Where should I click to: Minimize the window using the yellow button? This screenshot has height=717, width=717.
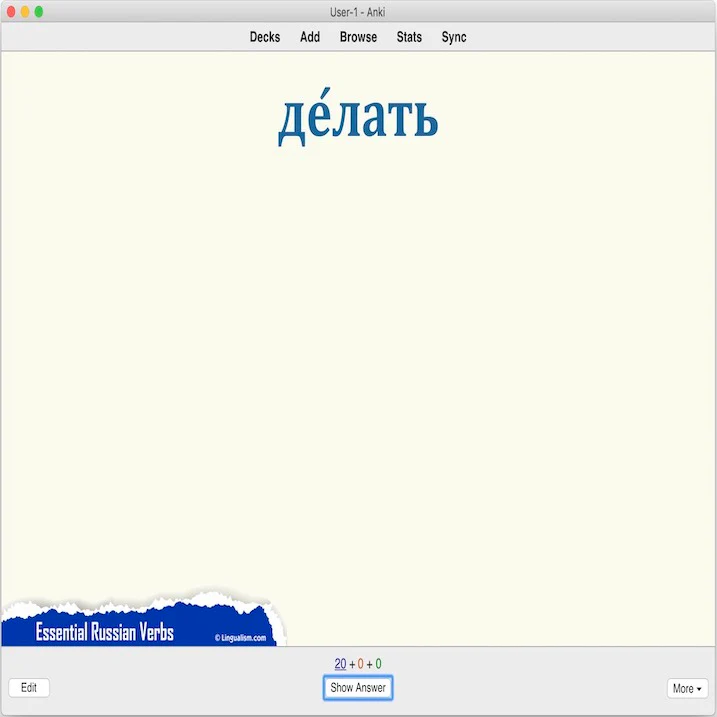tap(25, 12)
